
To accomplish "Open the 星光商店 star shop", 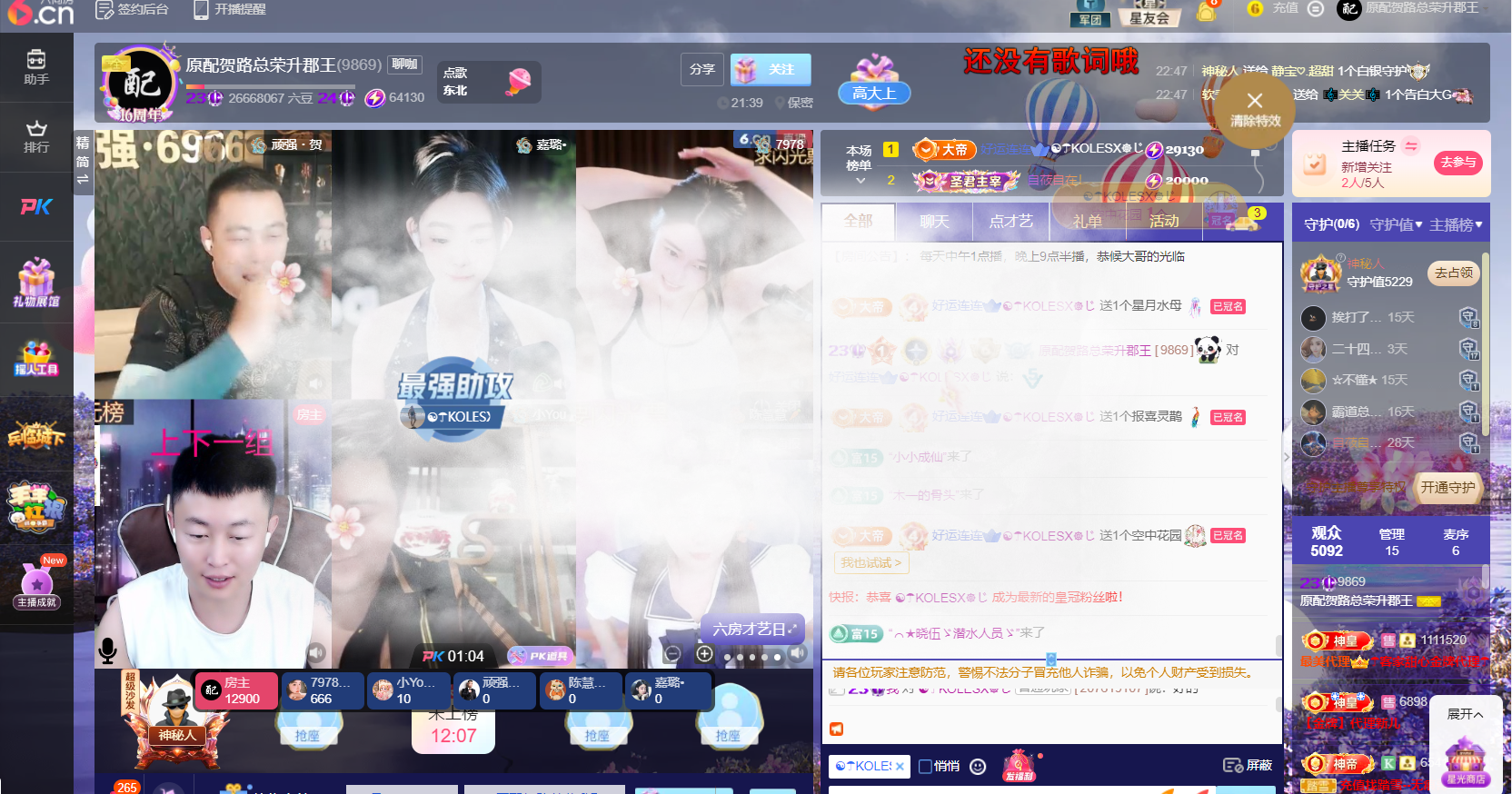I will (x=1465, y=763).
